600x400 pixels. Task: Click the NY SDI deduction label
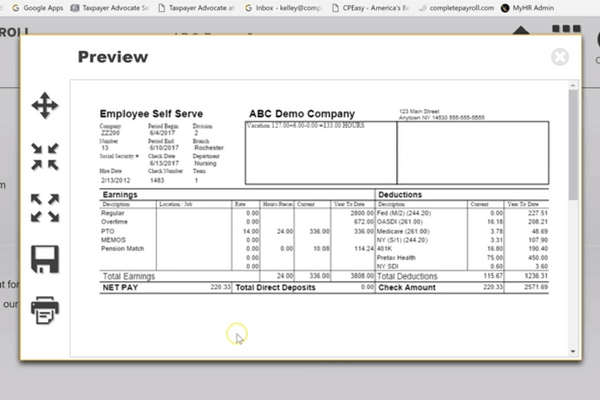[x=388, y=266]
